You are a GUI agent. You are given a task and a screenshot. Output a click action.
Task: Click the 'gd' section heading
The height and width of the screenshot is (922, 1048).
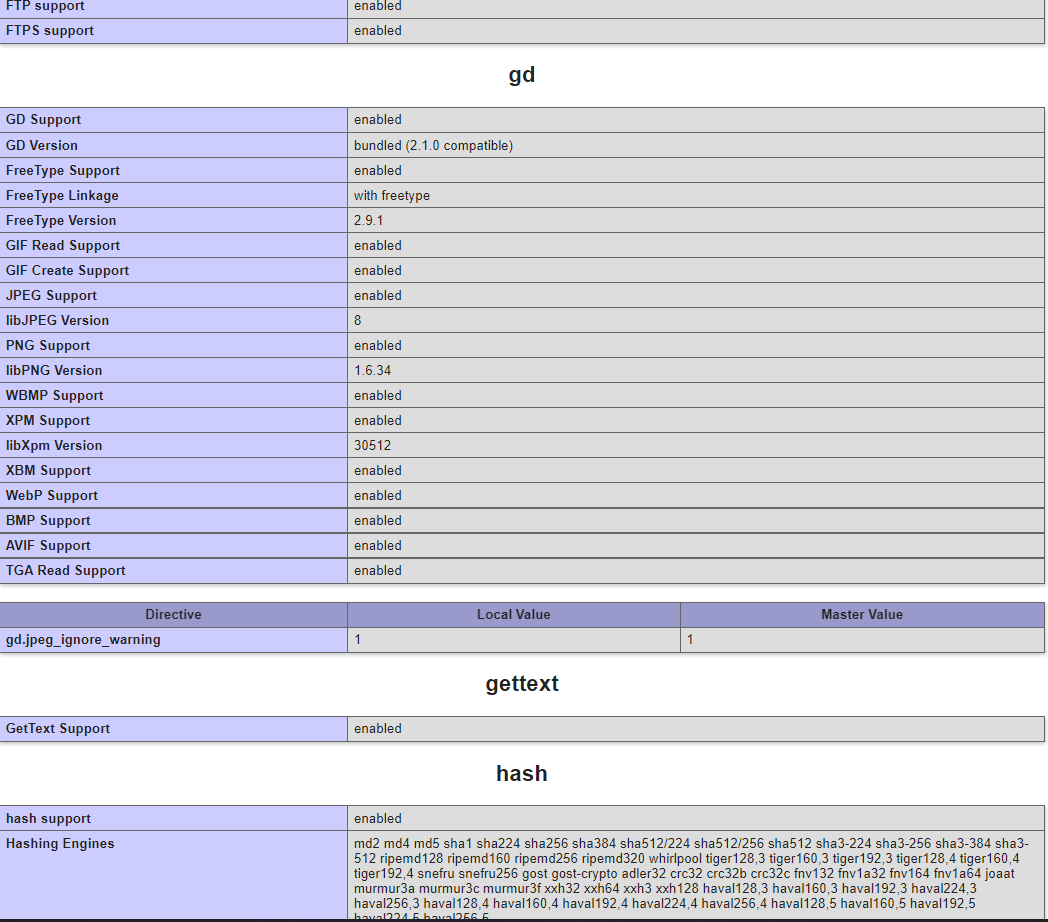tap(521, 75)
